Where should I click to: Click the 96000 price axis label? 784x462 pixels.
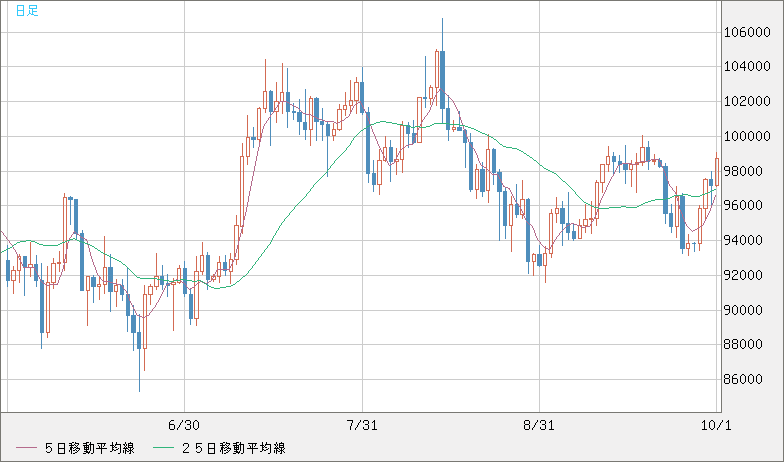[x=747, y=206]
